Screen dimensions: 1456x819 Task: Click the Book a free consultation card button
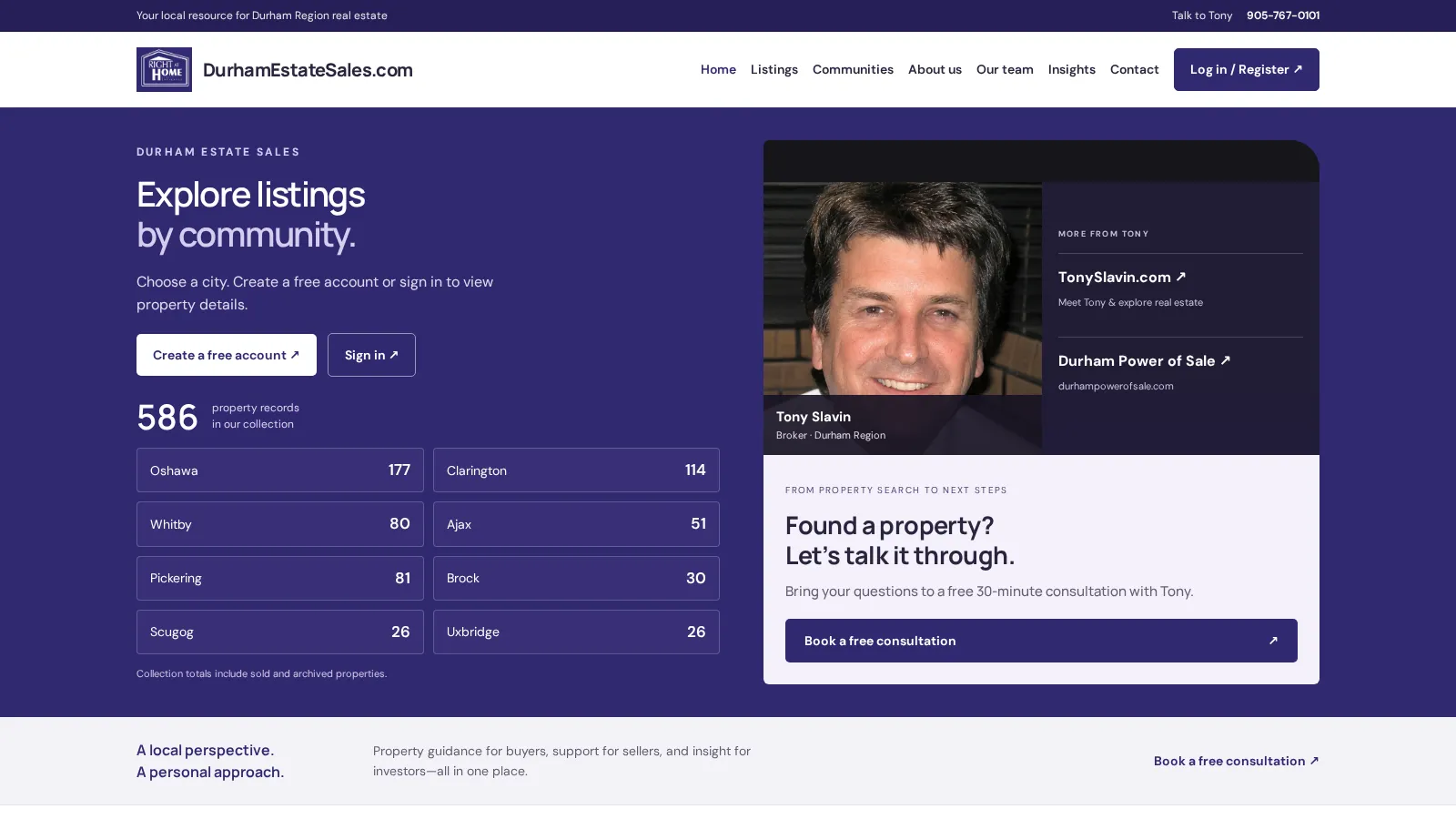(1041, 641)
